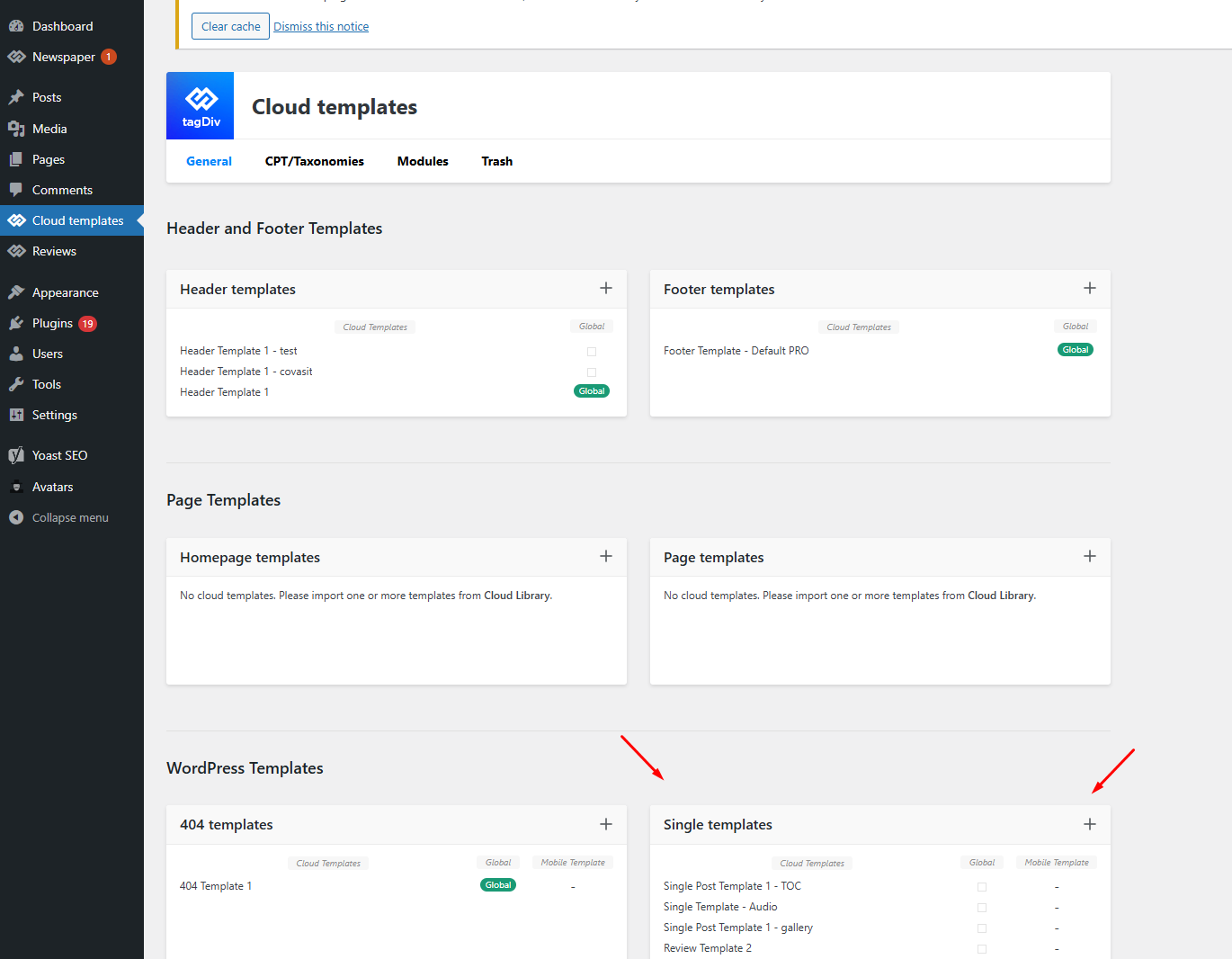
Task: Set Header Template 1 - test as global
Action: pos(592,352)
